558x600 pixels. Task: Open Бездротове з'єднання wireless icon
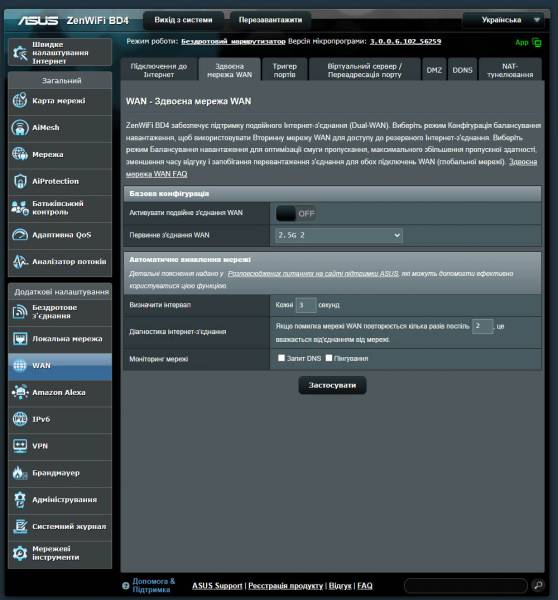coord(20,312)
